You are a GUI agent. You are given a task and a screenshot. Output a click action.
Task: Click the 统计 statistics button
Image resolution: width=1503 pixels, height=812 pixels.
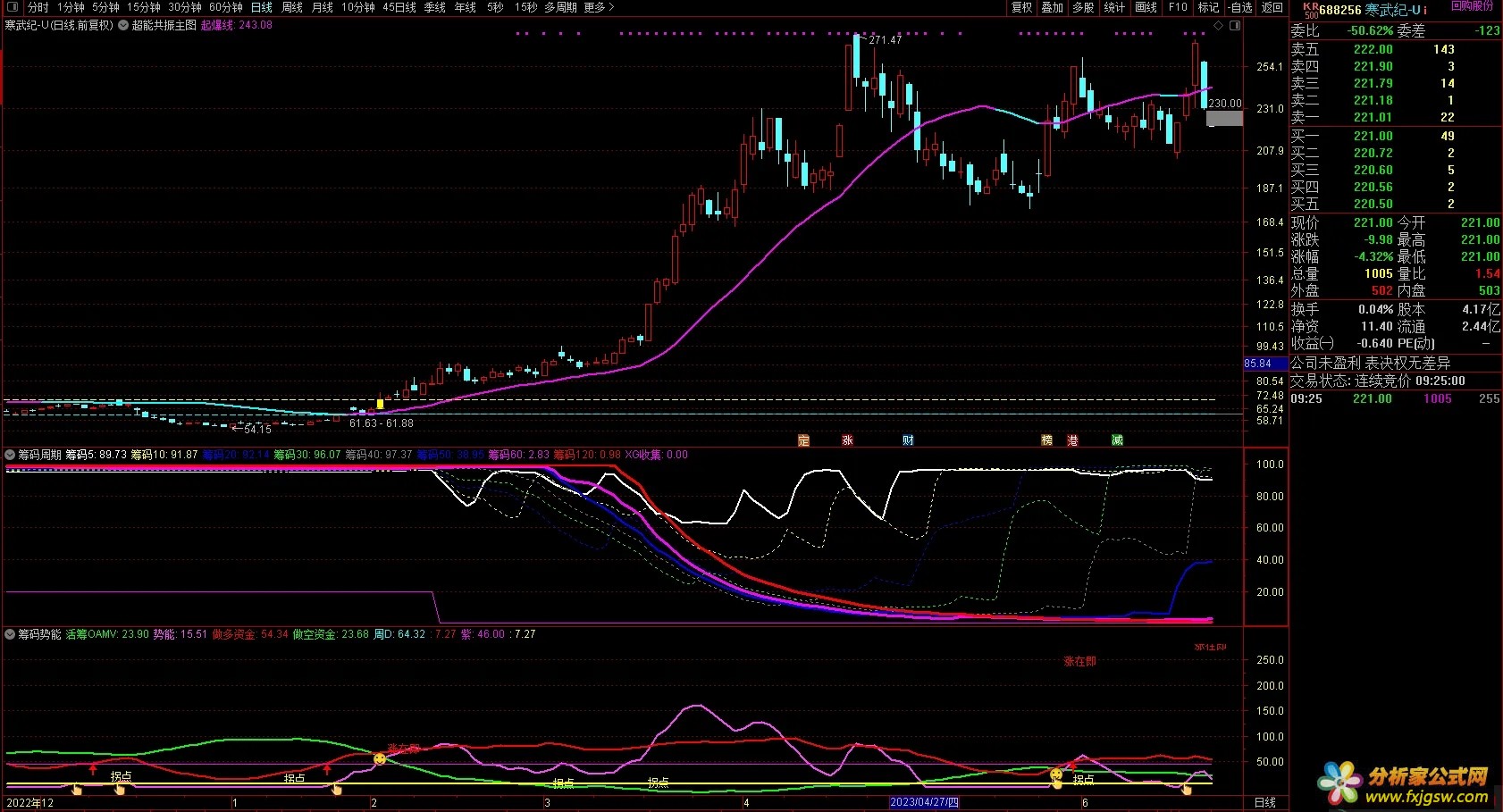[1114, 7]
